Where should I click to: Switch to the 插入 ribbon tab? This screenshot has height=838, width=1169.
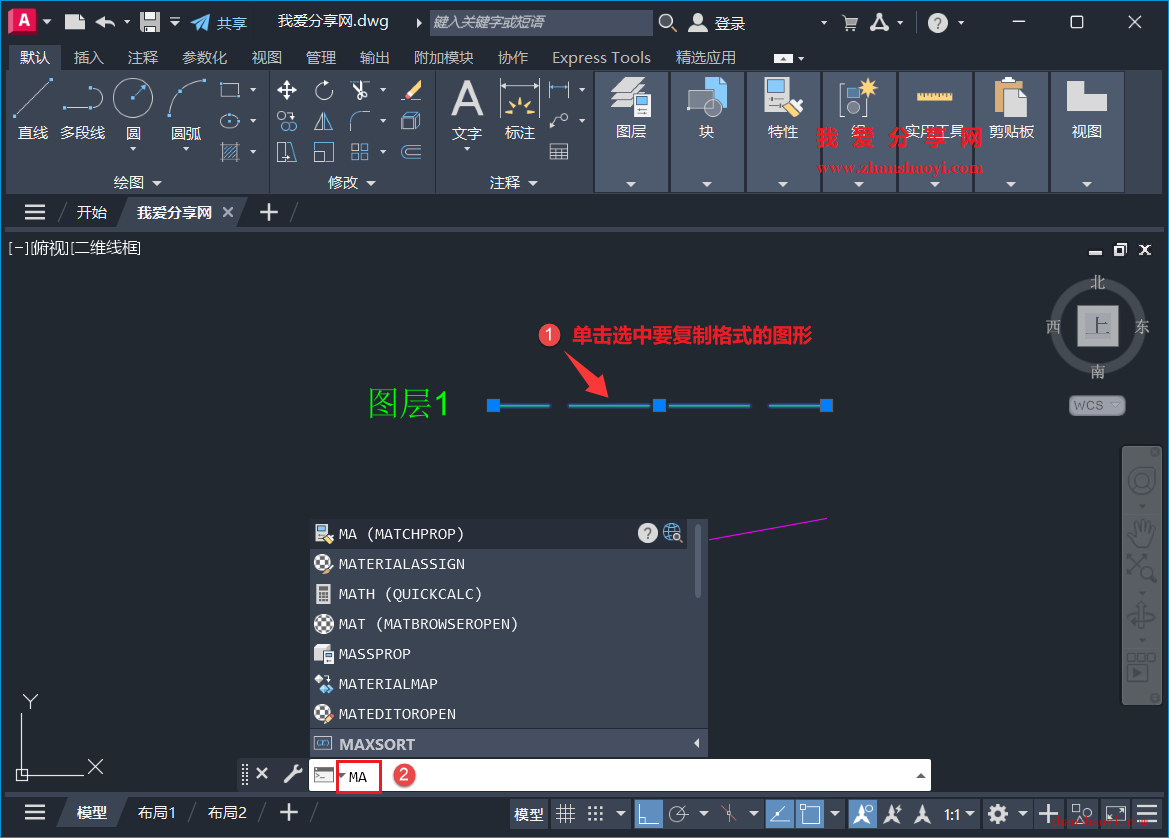click(x=88, y=57)
